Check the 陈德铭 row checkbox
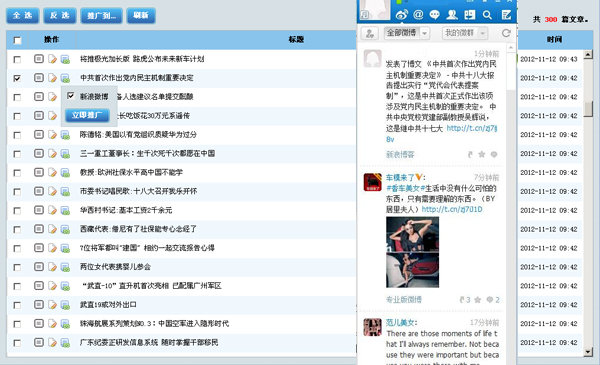This screenshot has height=365, width=600. 17,135
